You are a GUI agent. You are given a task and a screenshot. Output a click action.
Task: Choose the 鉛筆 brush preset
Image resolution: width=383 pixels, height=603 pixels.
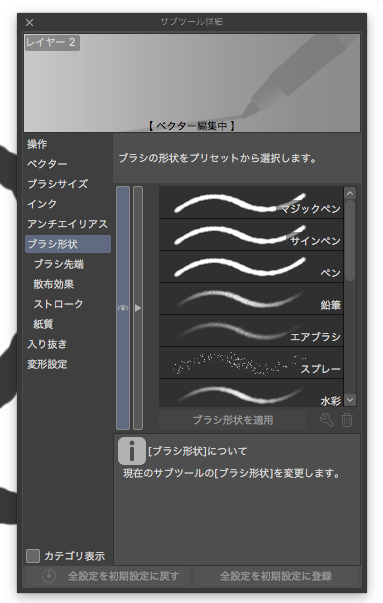[x=251, y=299]
